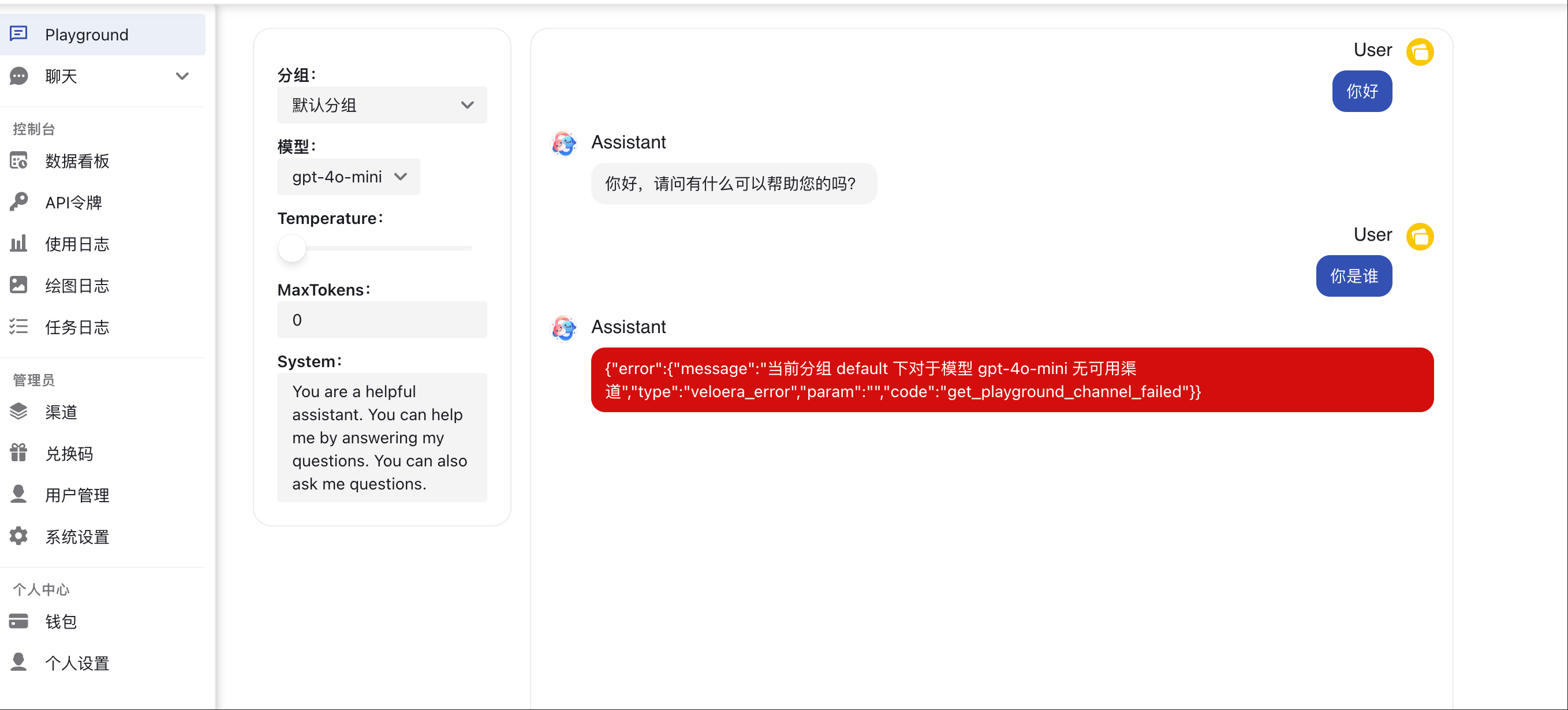Expand the 聊天 submenu chevron

tap(182, 76)
